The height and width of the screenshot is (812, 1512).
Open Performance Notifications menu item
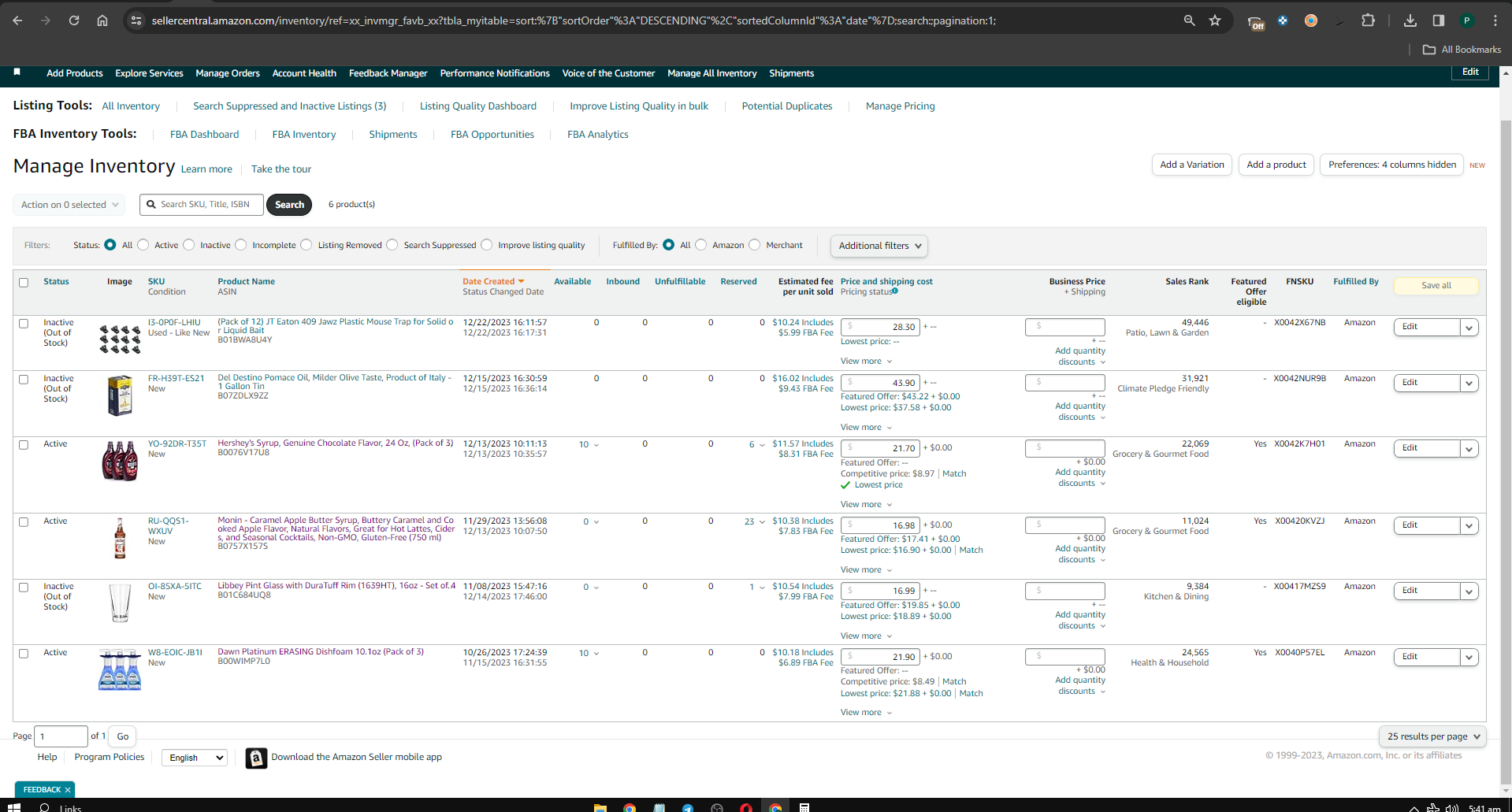point(495,73)
